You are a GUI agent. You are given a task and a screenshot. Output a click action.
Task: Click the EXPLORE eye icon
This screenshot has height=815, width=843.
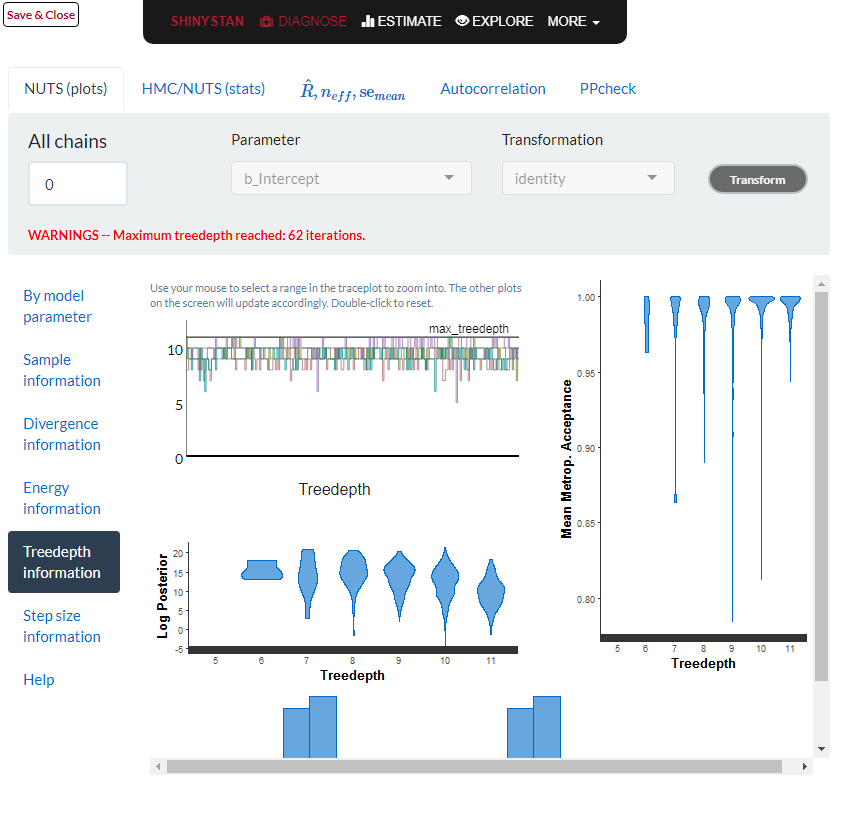tap(461, 21)
